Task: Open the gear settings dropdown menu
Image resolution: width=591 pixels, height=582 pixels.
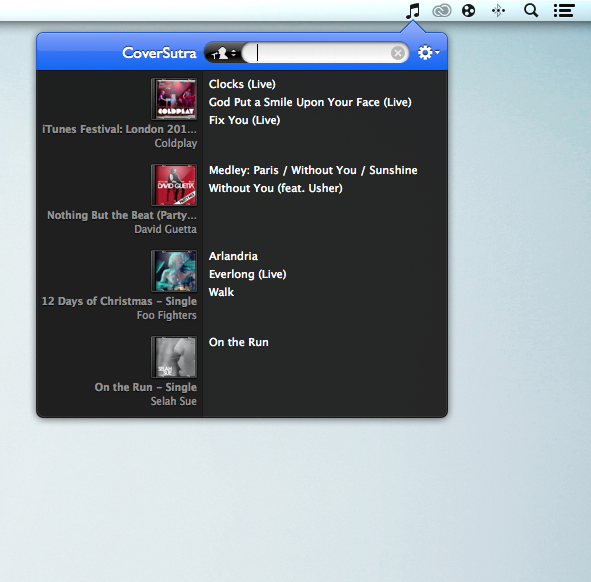Action: pyautogui.click(x=429, y=53)
